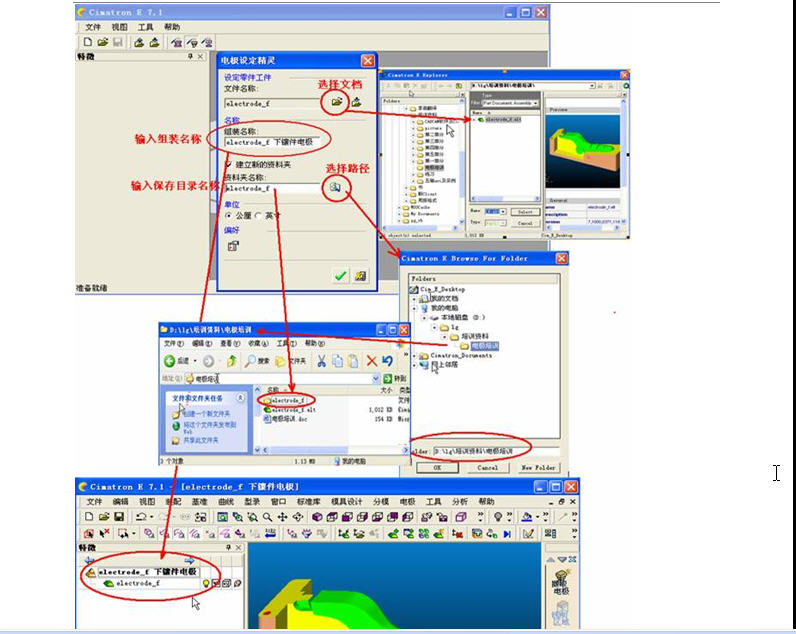Expand the 培训资料 folder node in Browse For Folder
Screen dimensions: 796x634
tap(444, 337)
